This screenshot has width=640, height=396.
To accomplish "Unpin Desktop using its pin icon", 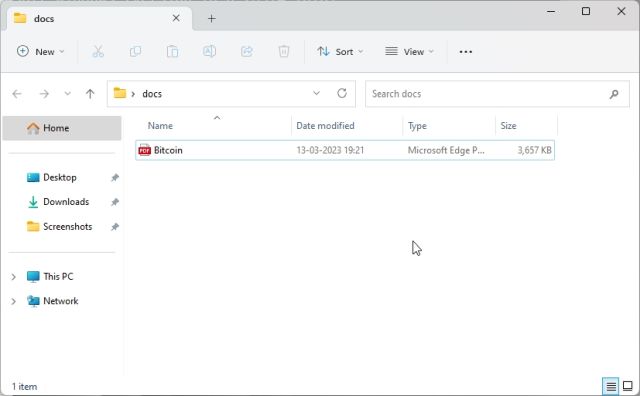I will 115,178.
